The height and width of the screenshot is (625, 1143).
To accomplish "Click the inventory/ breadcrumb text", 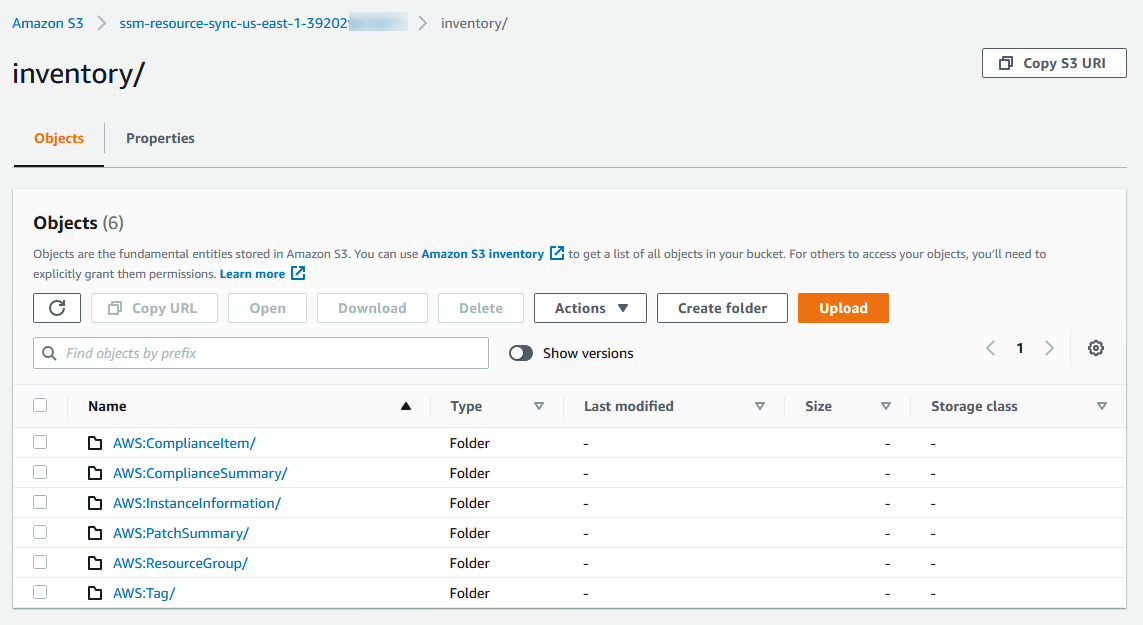I will tap(474, 23).
